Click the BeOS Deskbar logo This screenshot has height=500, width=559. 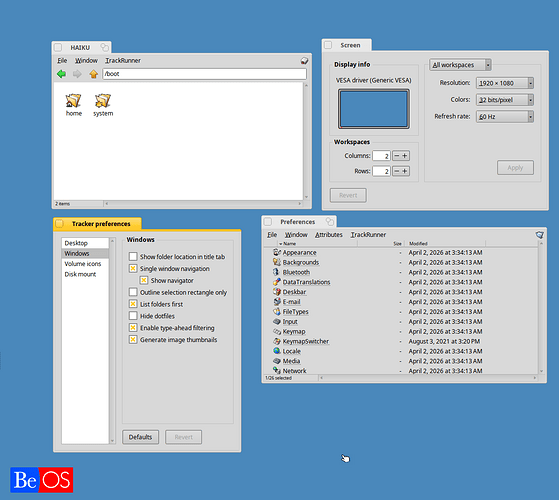pyautogui.click(x=42, y=480)
